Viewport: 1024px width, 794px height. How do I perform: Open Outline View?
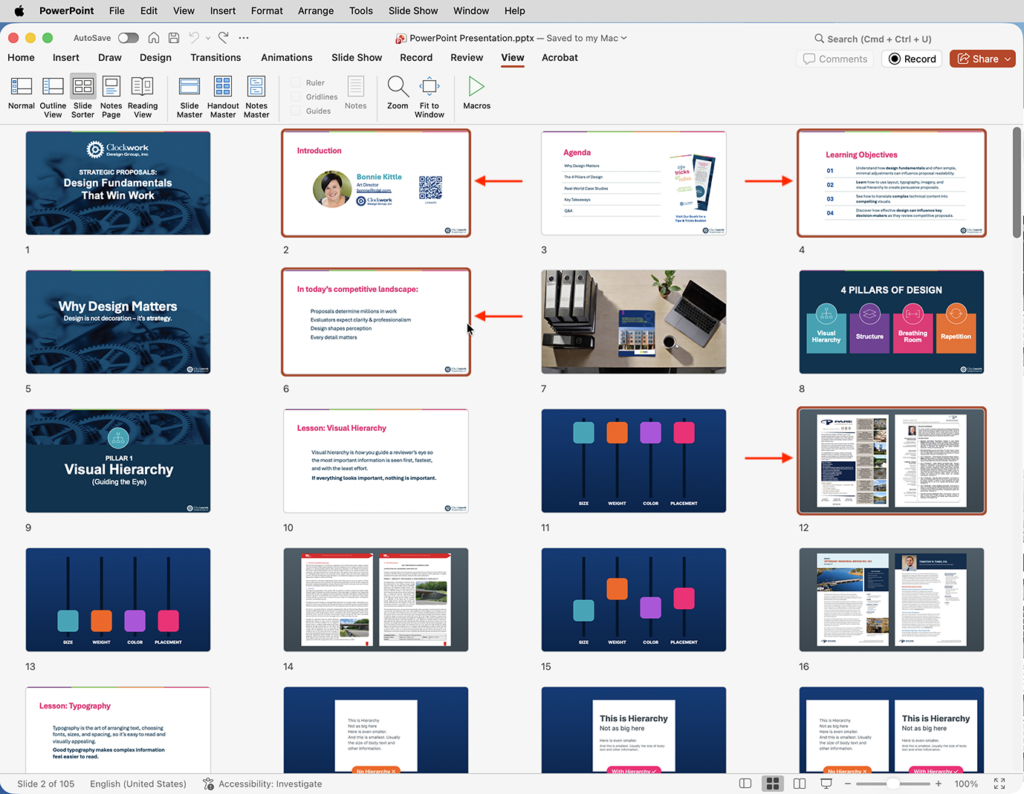(x=53, y=97)
